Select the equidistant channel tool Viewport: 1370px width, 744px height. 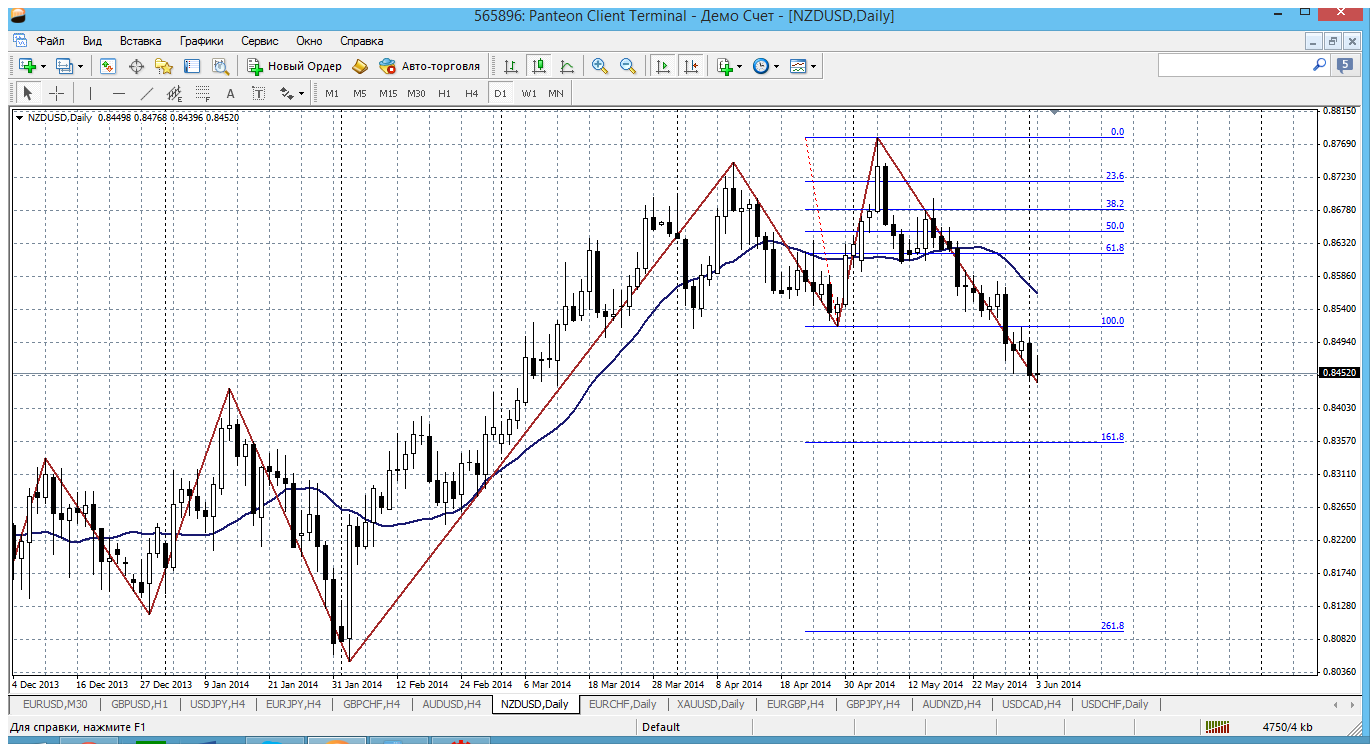point(174,93)
